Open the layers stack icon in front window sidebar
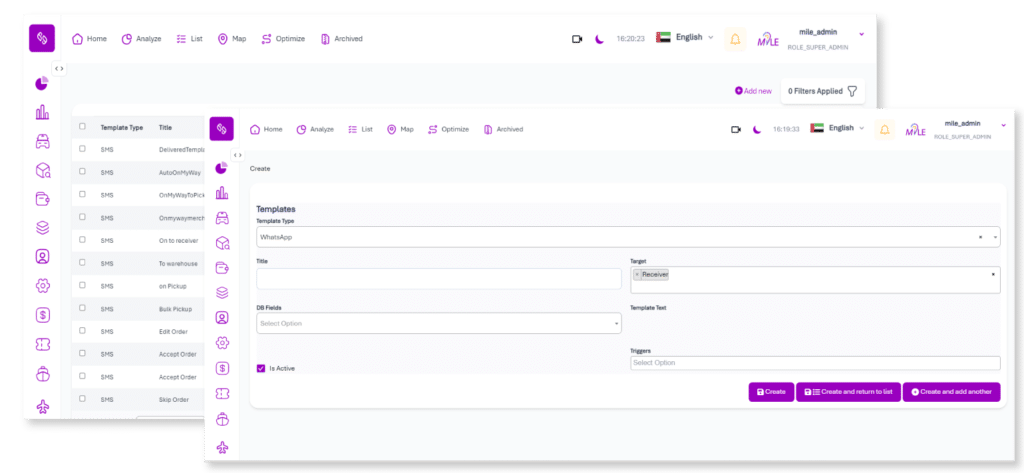The width and height of the screenshot is (1024, 473). coord(222,293)
